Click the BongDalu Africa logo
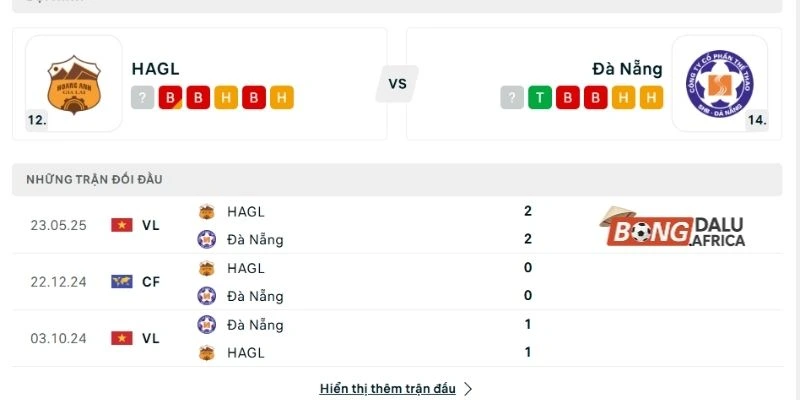The width and height of the screenshot is (800, 400). click(x=672, y=230)
